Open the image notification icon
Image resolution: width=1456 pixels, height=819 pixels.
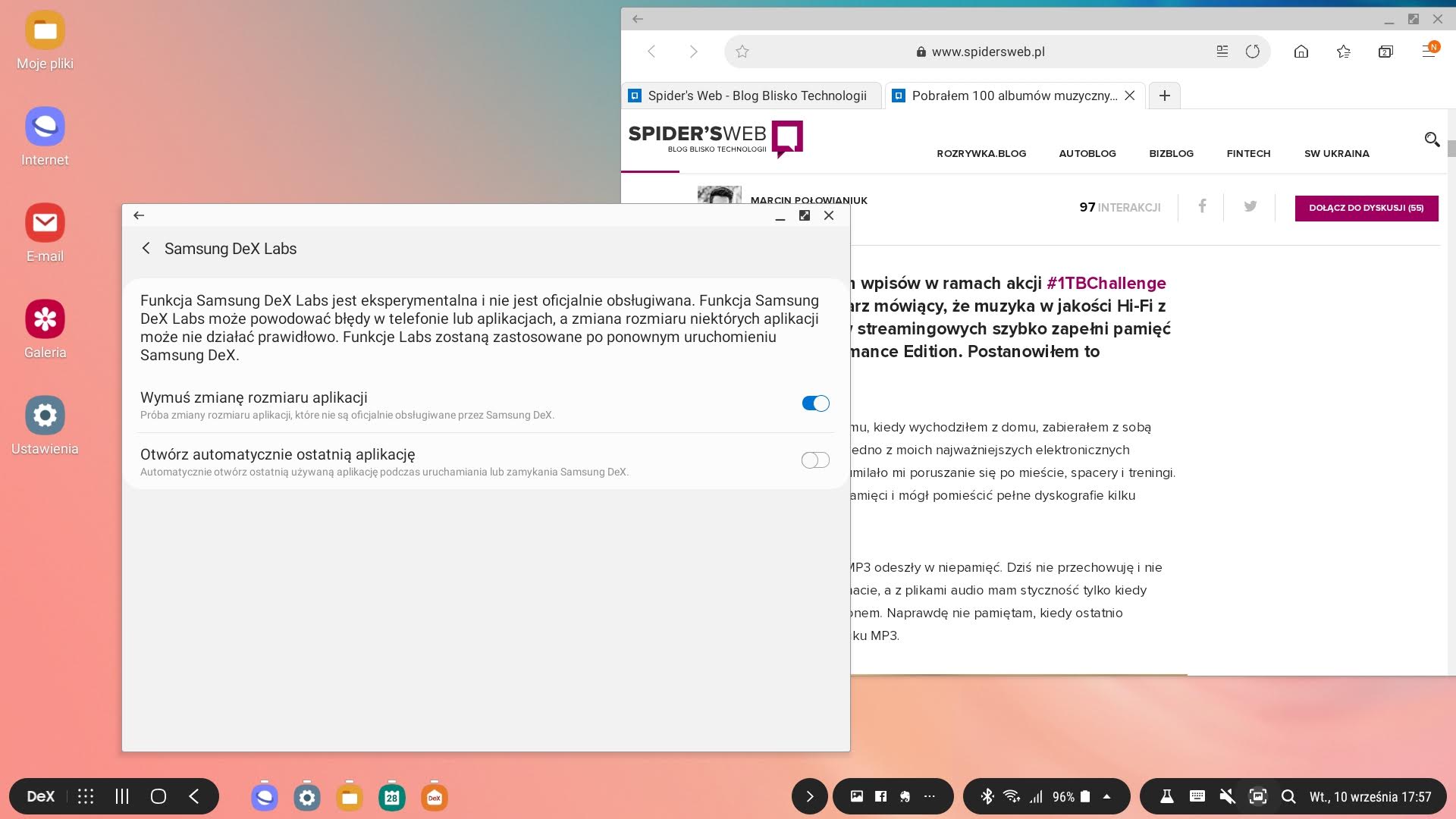pyautogui.click(x=857, y=796)
